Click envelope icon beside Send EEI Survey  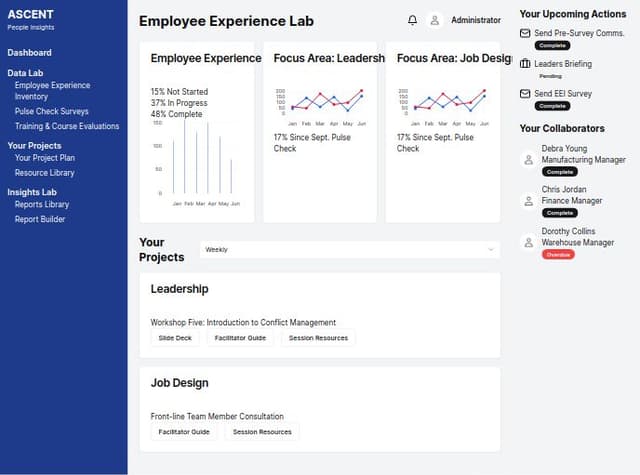point(526,94)
